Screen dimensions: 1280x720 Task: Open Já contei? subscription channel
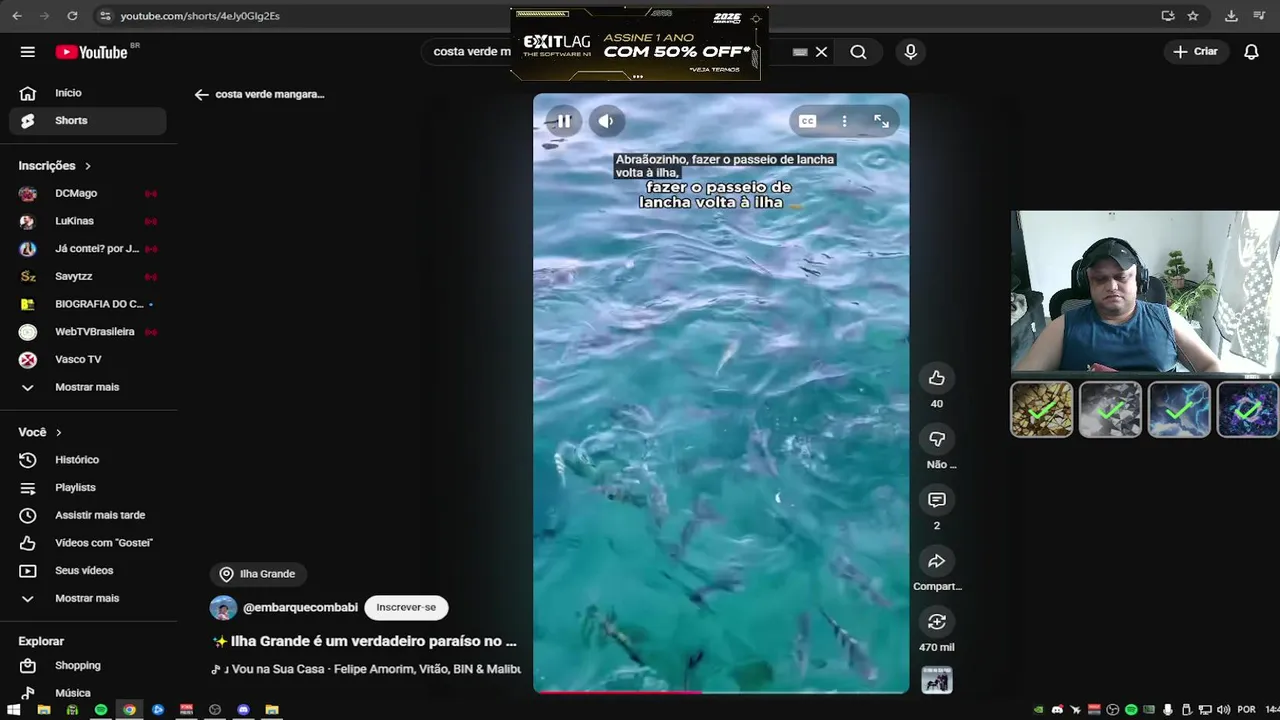pyautogui.click(x=88, y=249)
